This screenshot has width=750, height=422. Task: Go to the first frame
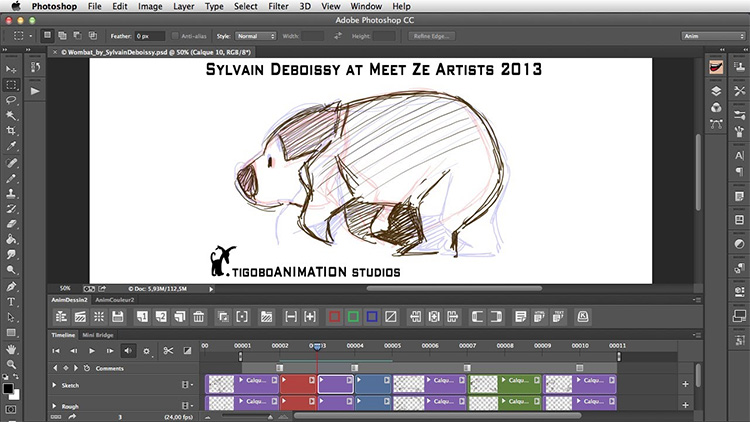56,351
